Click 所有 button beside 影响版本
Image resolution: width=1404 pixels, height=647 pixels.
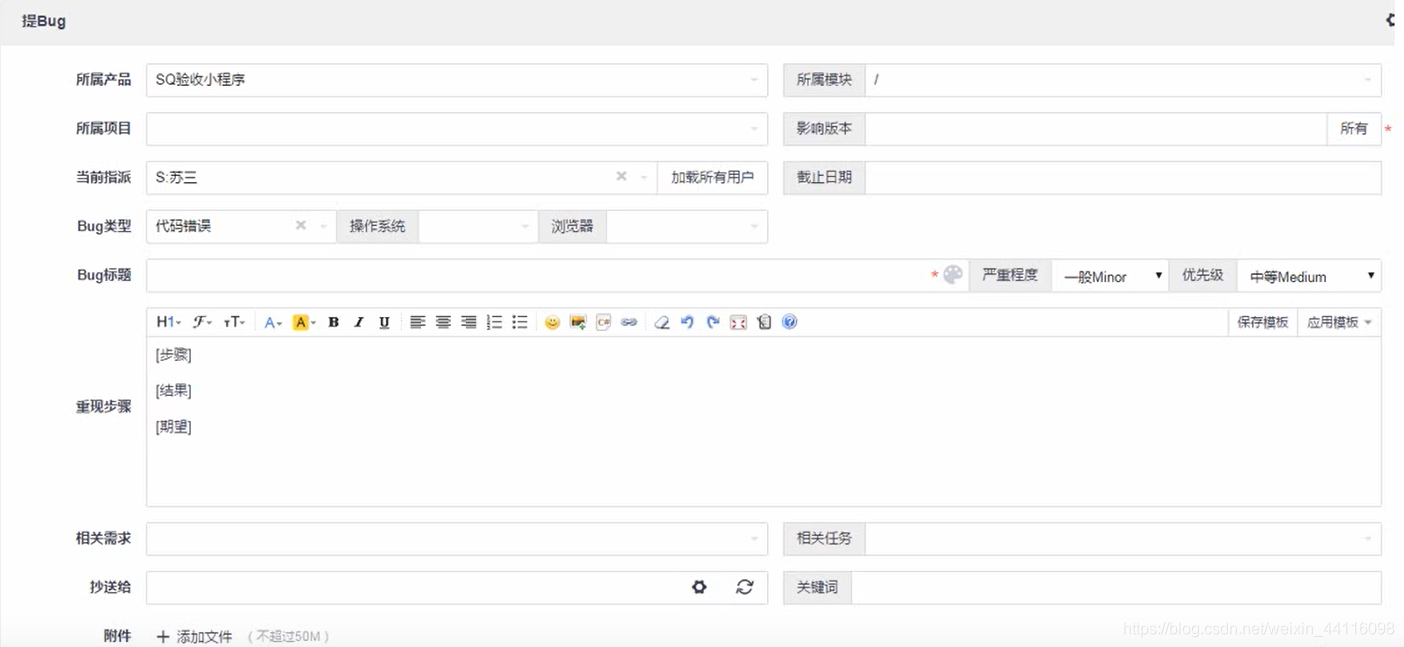tap(1354, 129)
